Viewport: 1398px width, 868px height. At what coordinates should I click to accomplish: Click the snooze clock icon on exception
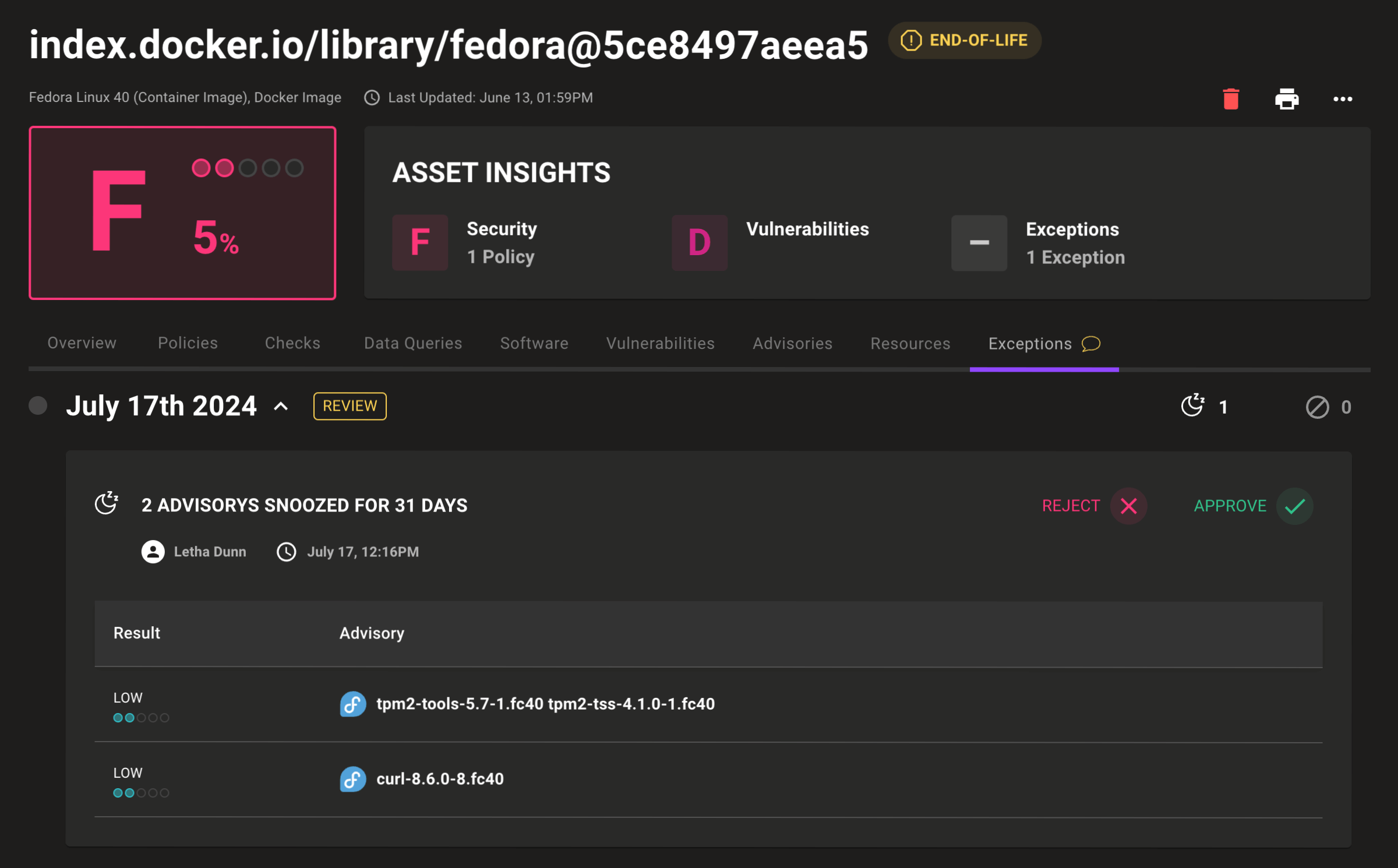click(x=107, y=504)
